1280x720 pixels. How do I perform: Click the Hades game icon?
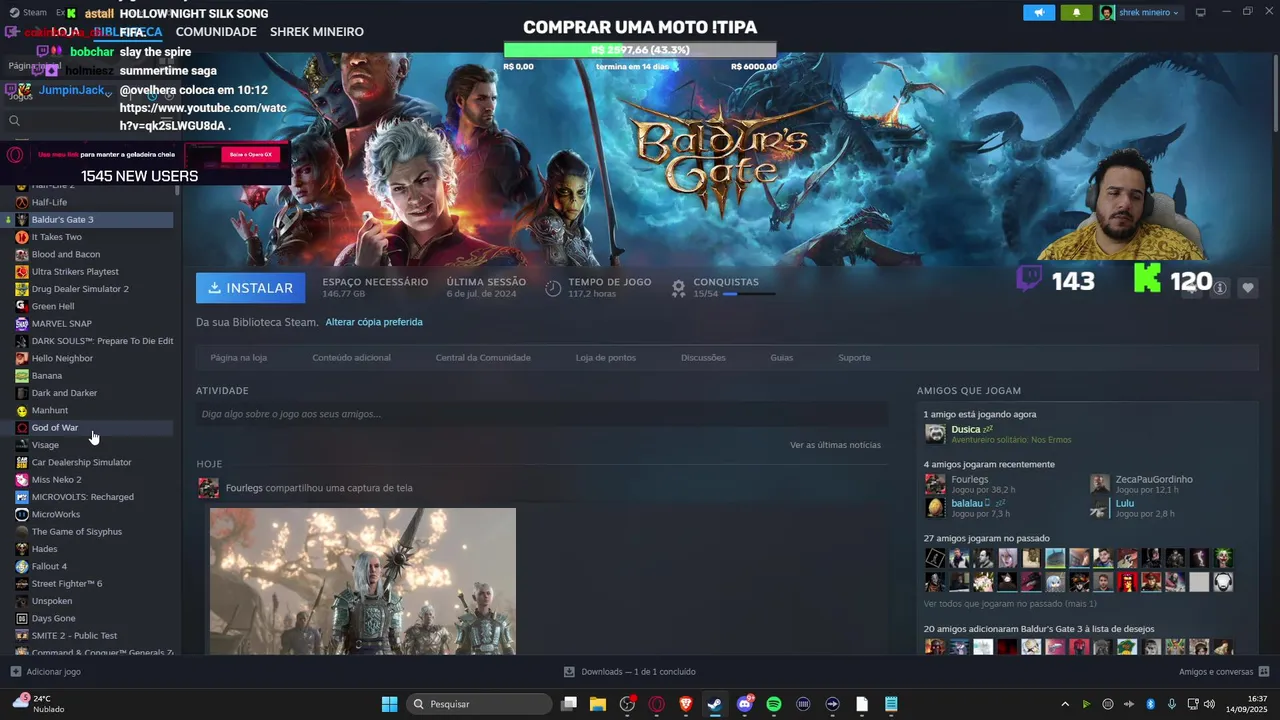tap(22, 549)
